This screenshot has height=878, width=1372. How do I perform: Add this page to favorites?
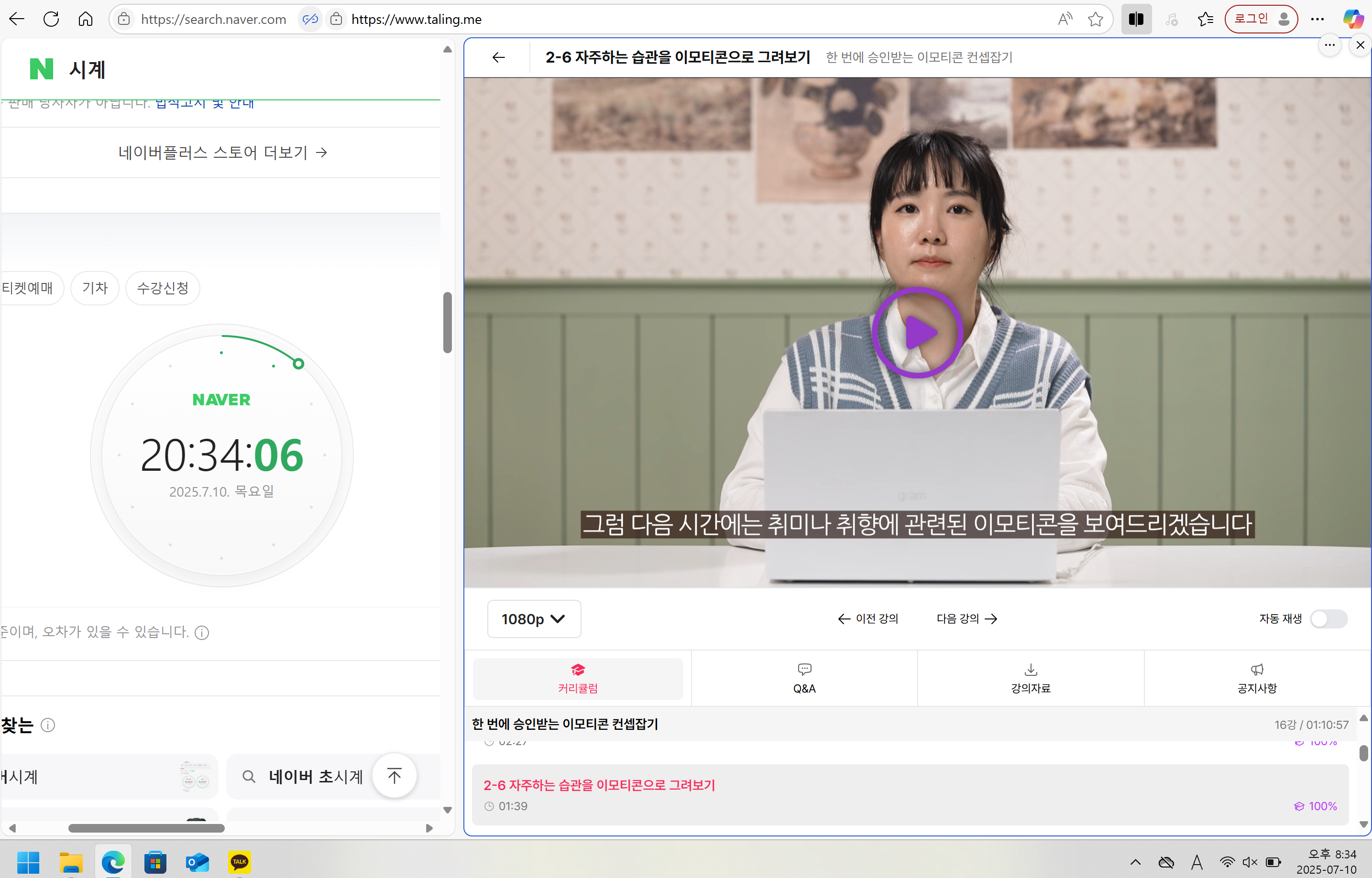click(1095, 19)
